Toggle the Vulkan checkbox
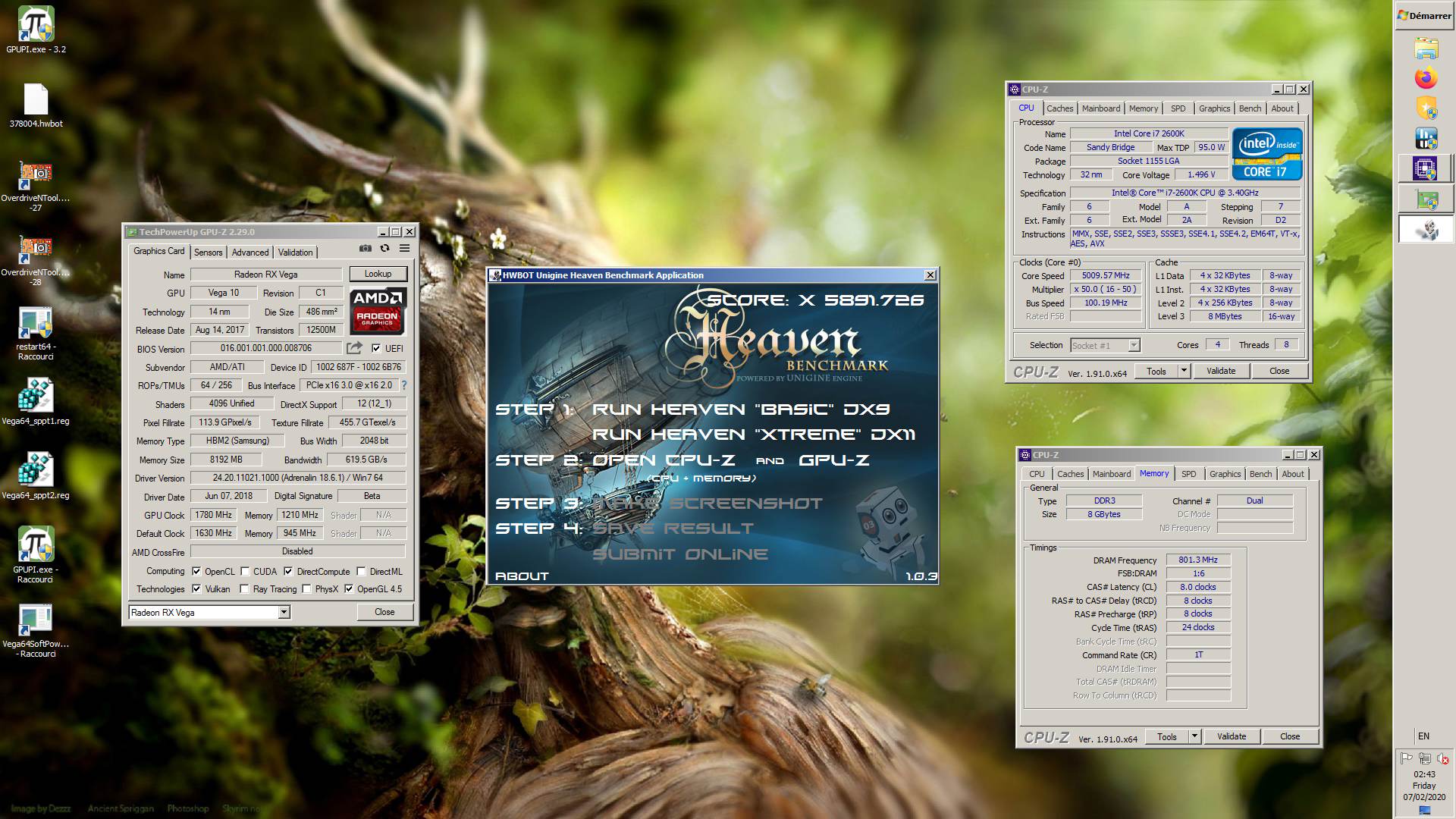The image size is (1456, 819). pyautogui.click(x=196, y=588)
